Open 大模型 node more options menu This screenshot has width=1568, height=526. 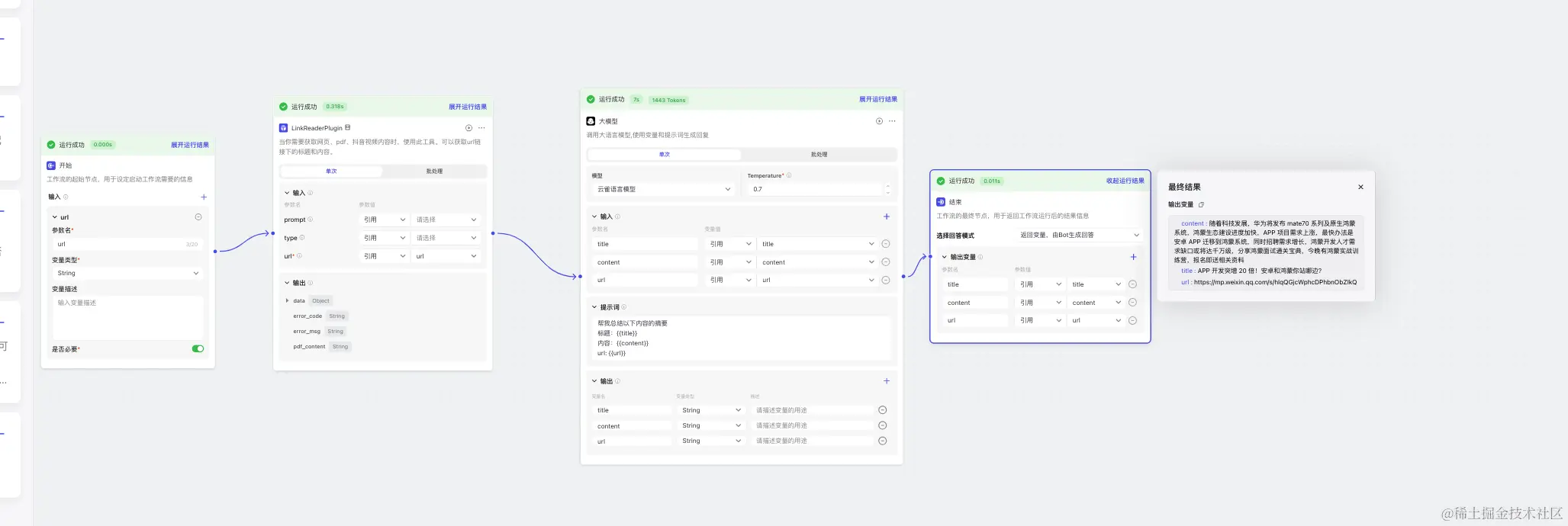(892, 121)
